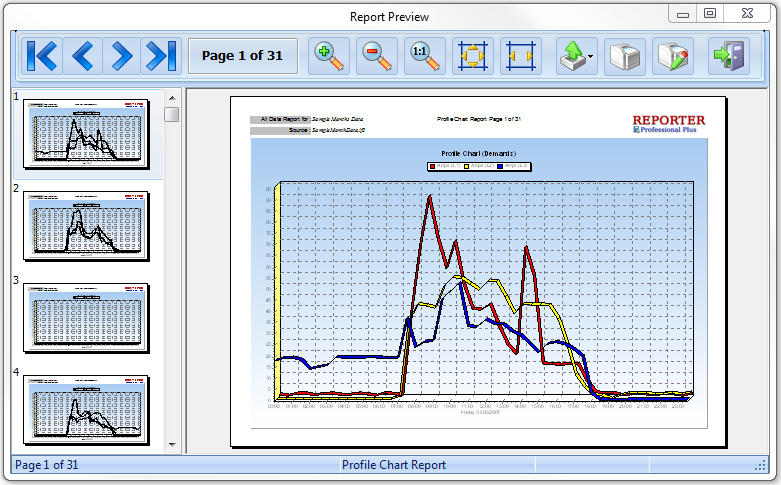Click the Profile Chart (Demands) title
781x485 pixels.
coord(478,153)
